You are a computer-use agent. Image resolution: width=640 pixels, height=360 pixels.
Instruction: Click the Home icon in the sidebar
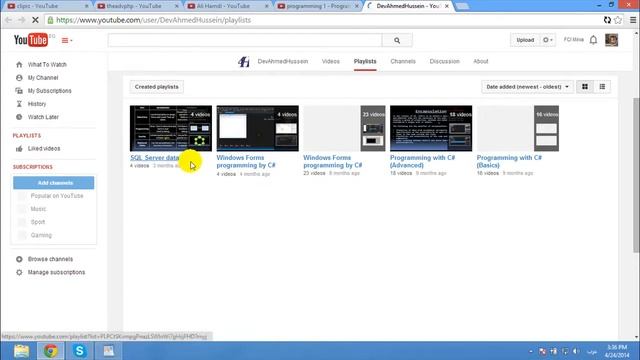click(19, 64)
